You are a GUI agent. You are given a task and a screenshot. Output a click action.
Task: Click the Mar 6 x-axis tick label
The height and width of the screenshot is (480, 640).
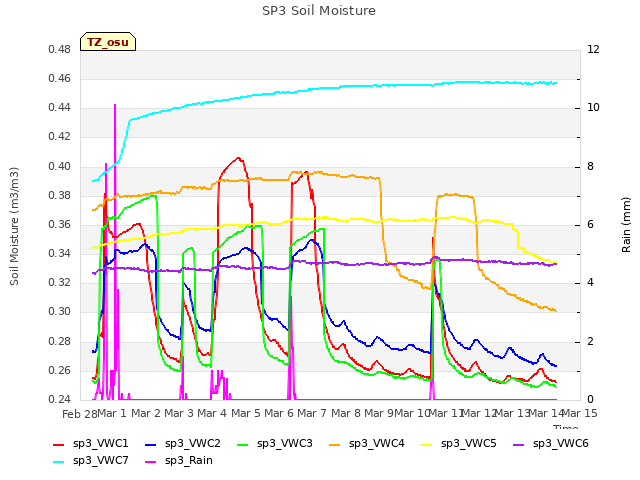(x=279, y=413)
